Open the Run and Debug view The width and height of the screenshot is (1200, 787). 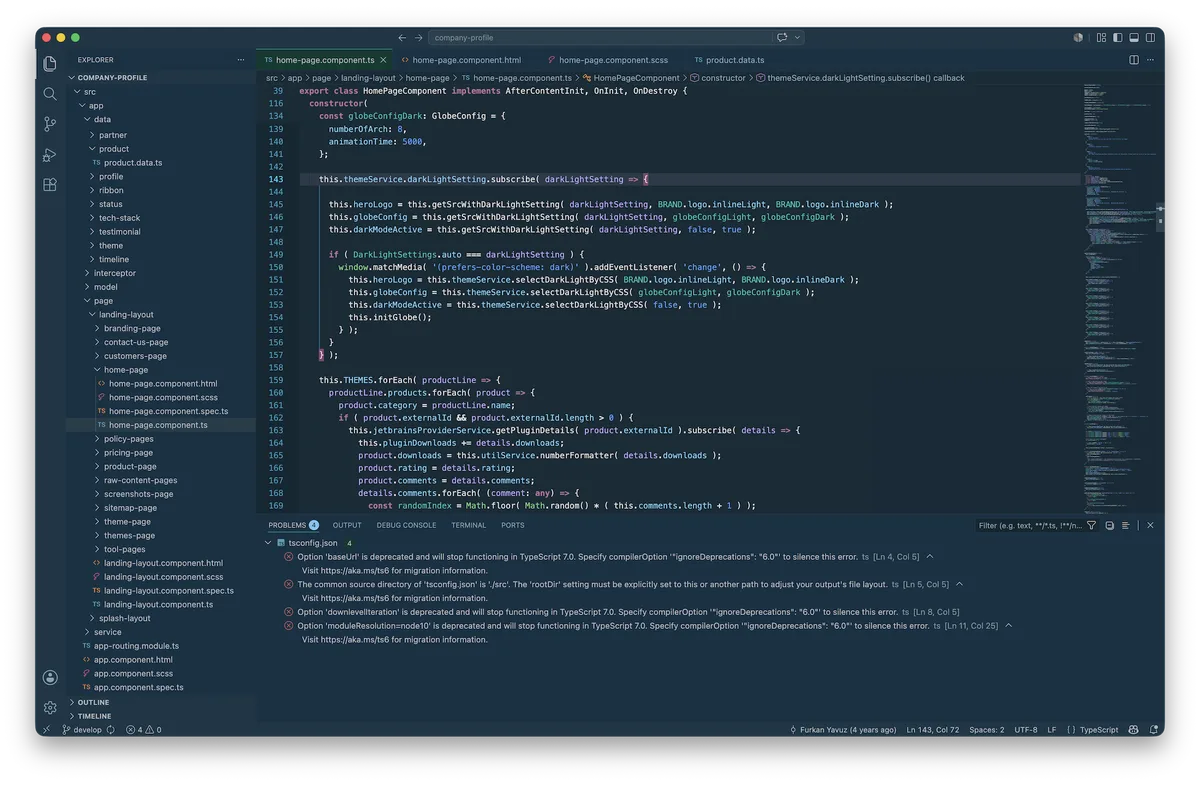[x=50, y=155]
